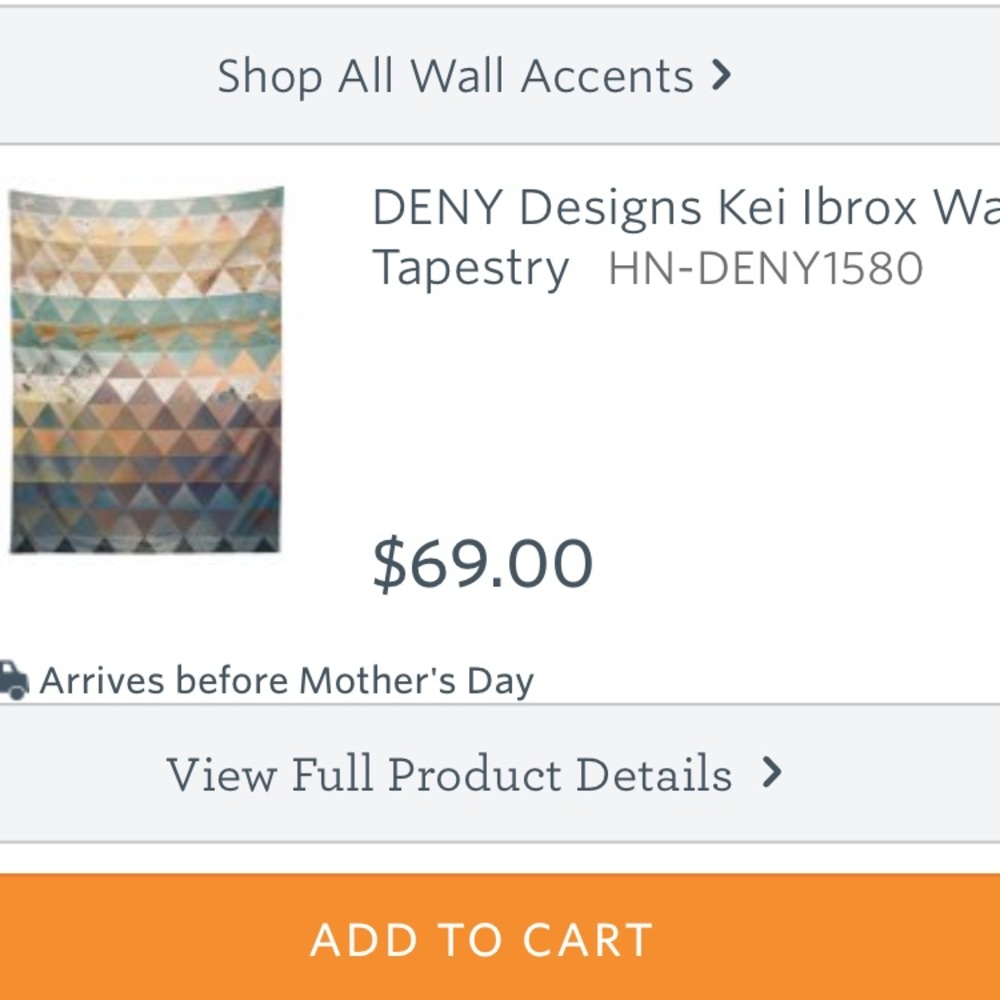This screenshot has width=1000, height=1000.
Task: Click the chevron beside View Full Product Details
Action: point(770,773)
